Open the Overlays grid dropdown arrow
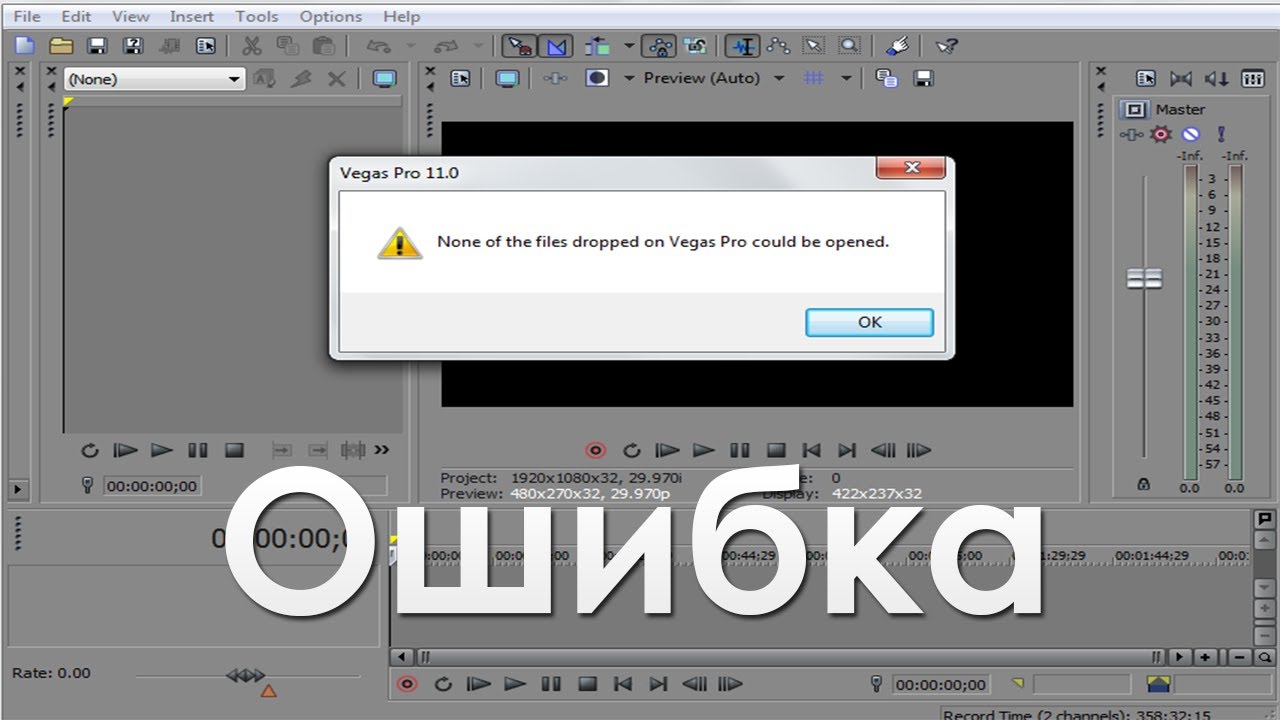1280x720 pixels. [846, 78]
